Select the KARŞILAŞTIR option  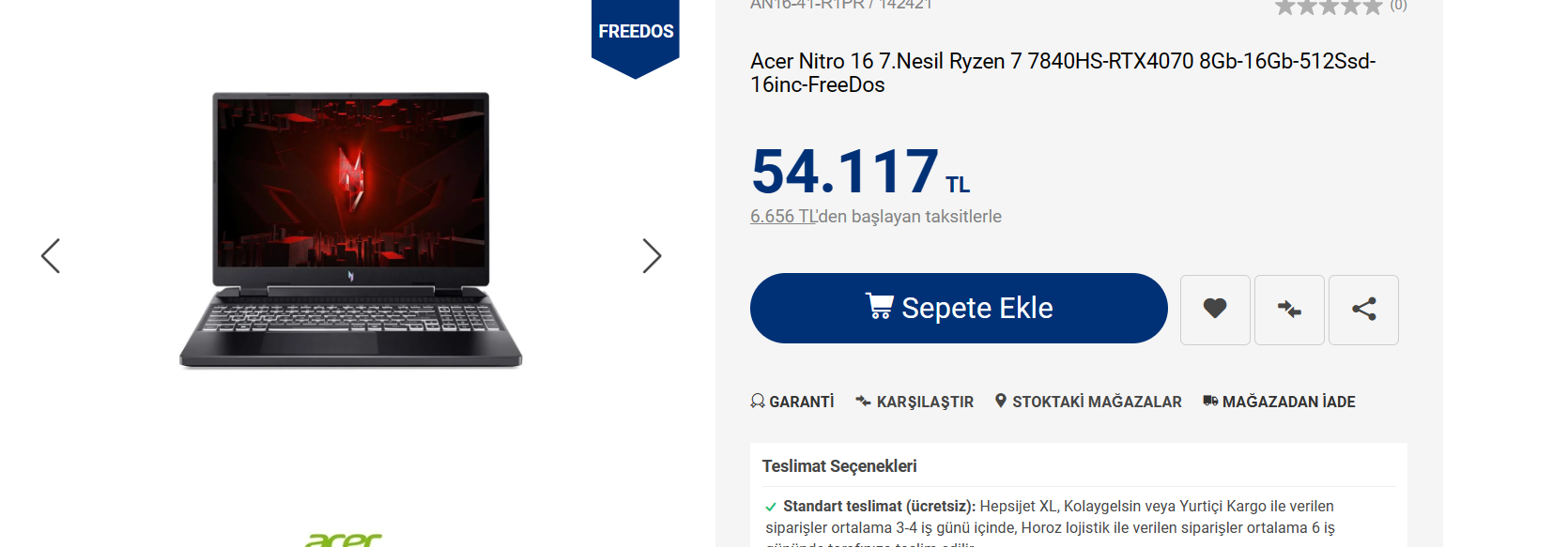coord(915,402)
